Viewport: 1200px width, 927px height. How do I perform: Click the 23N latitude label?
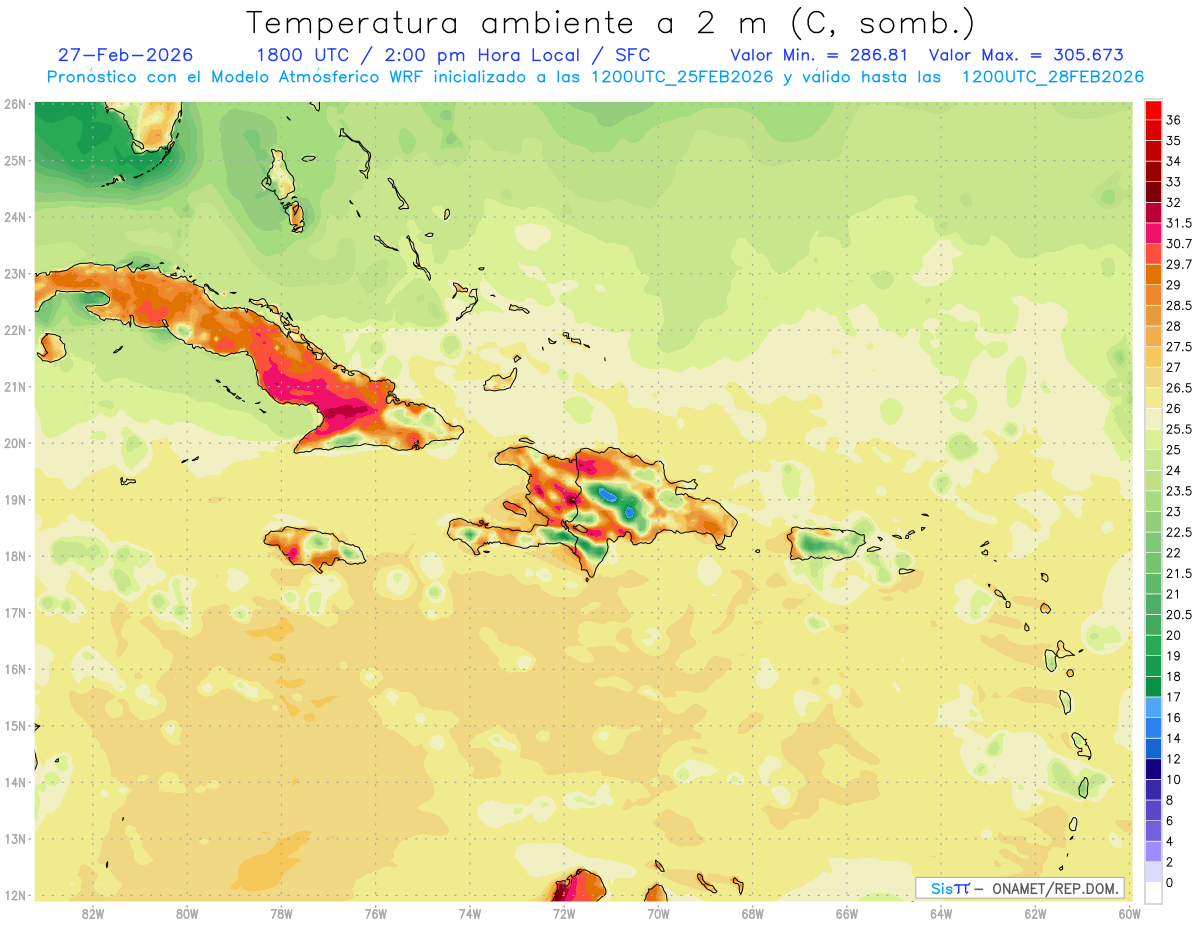coord(14,273)
